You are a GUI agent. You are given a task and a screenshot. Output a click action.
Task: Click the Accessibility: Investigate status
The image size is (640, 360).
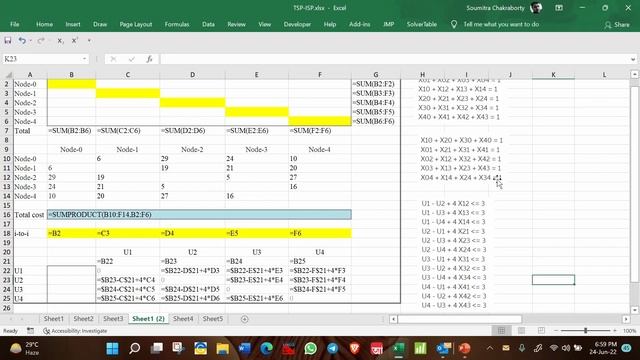coord(76,331)
